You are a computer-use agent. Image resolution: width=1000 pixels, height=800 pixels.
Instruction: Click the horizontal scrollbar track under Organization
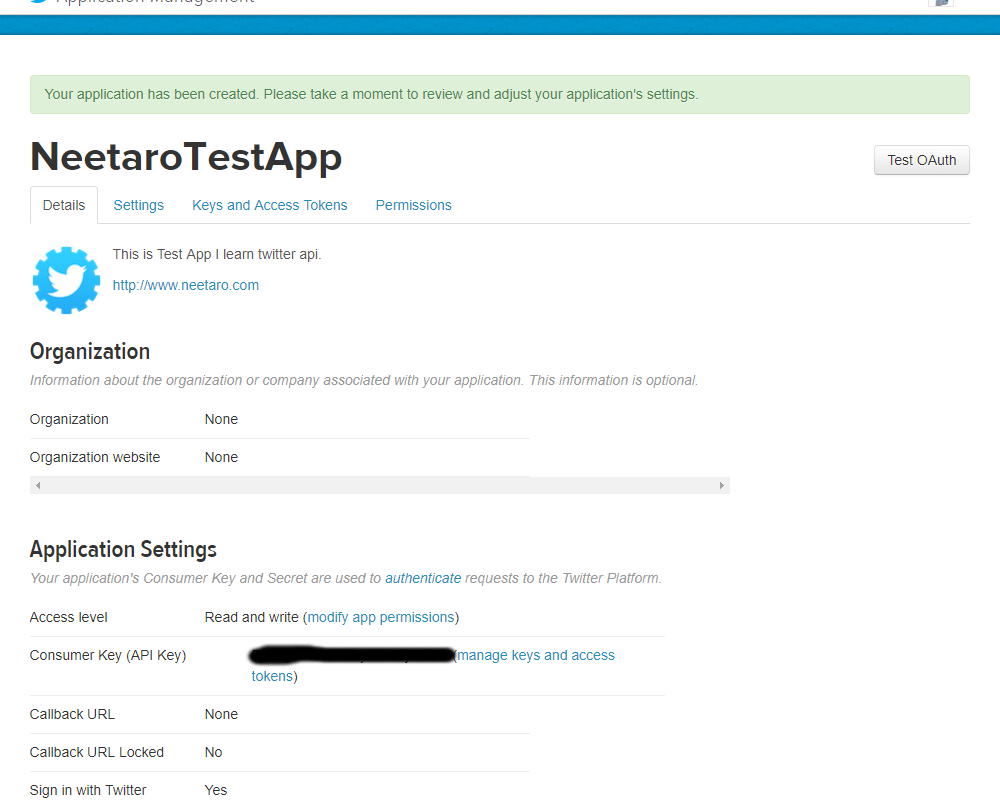tap(379, 485)
